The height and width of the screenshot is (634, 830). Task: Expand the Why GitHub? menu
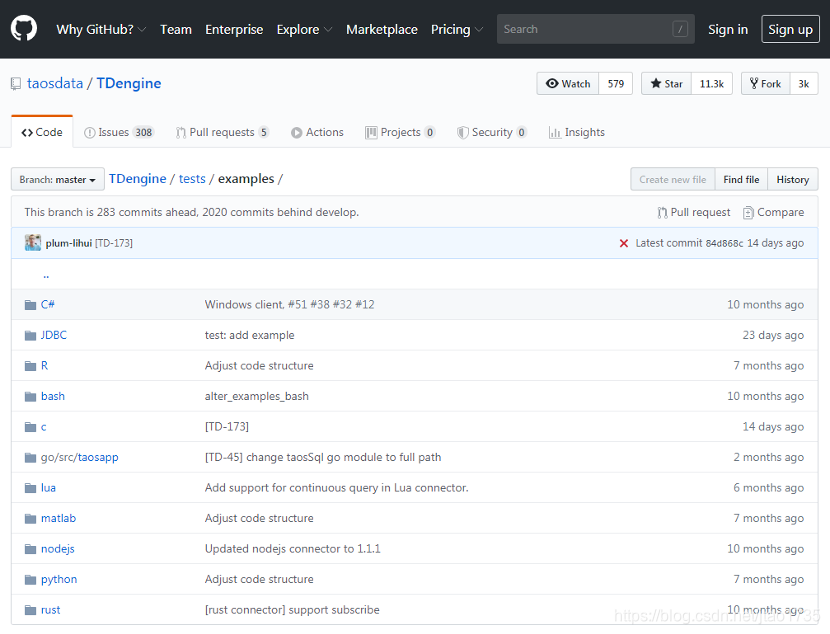click(101, 30)
